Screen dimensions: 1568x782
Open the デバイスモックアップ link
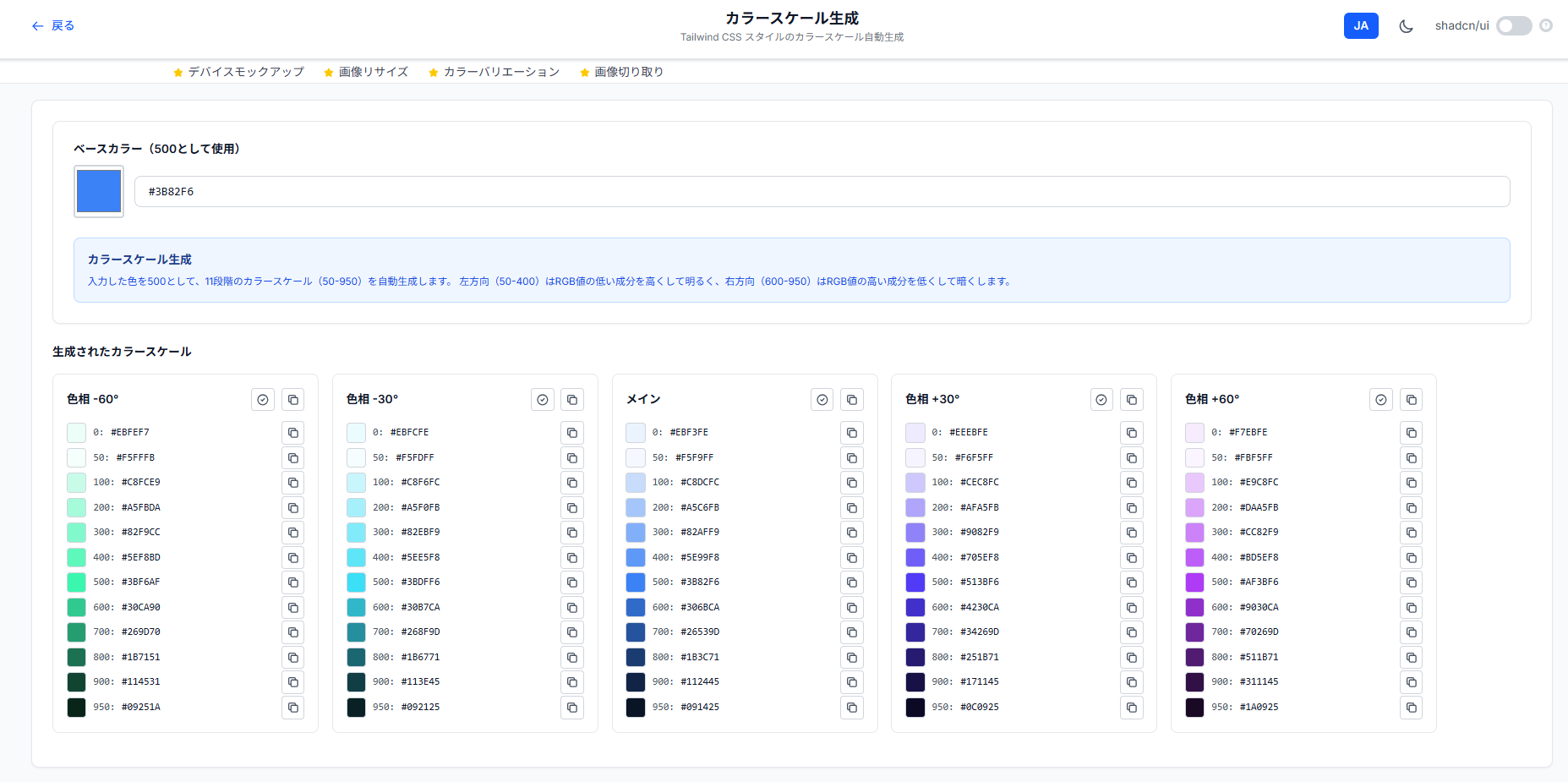point(238,72)
